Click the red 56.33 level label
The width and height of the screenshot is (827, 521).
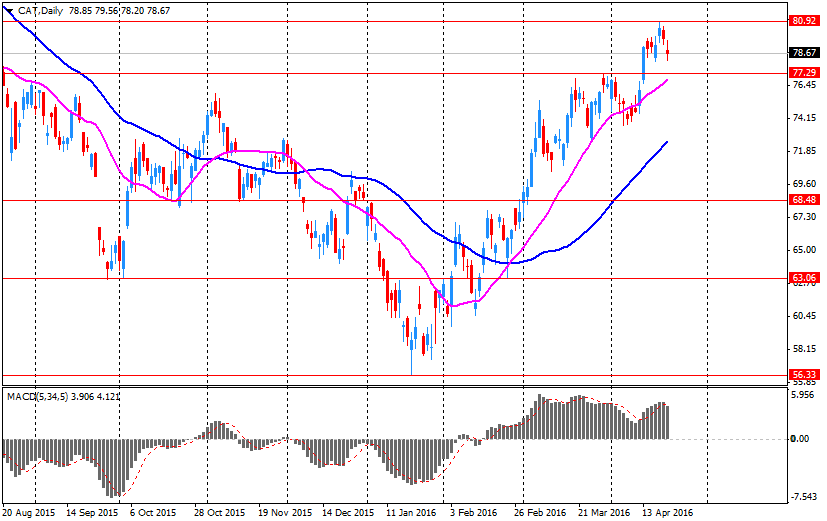click(804, 374)
